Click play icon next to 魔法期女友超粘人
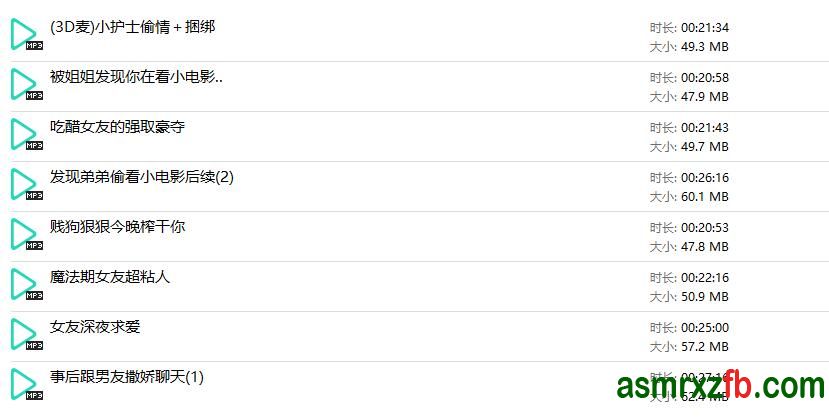The image size is (829, 420). [x=24, y=285]
